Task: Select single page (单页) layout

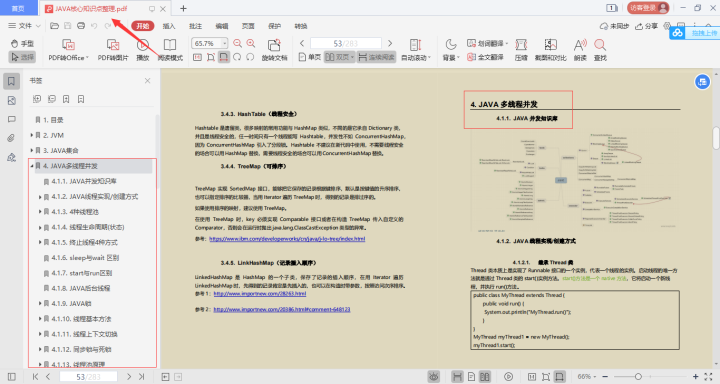Action: (x=310, y=57)
